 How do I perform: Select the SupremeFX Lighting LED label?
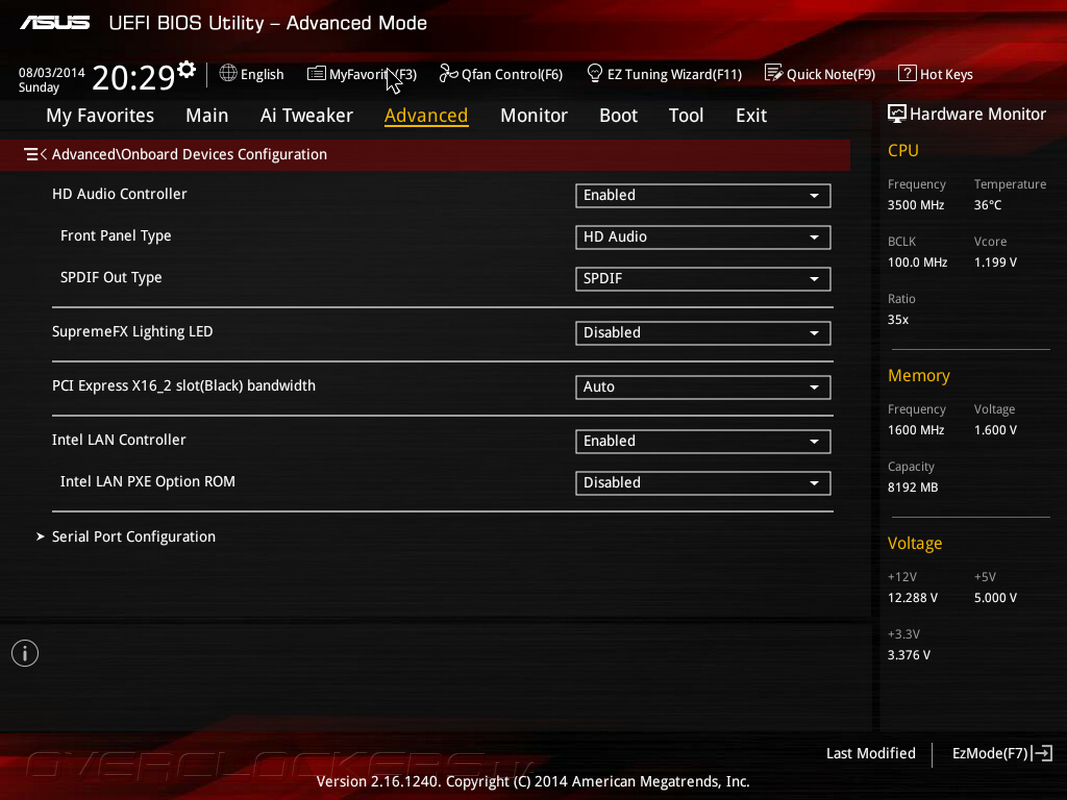tap(132, 332)
